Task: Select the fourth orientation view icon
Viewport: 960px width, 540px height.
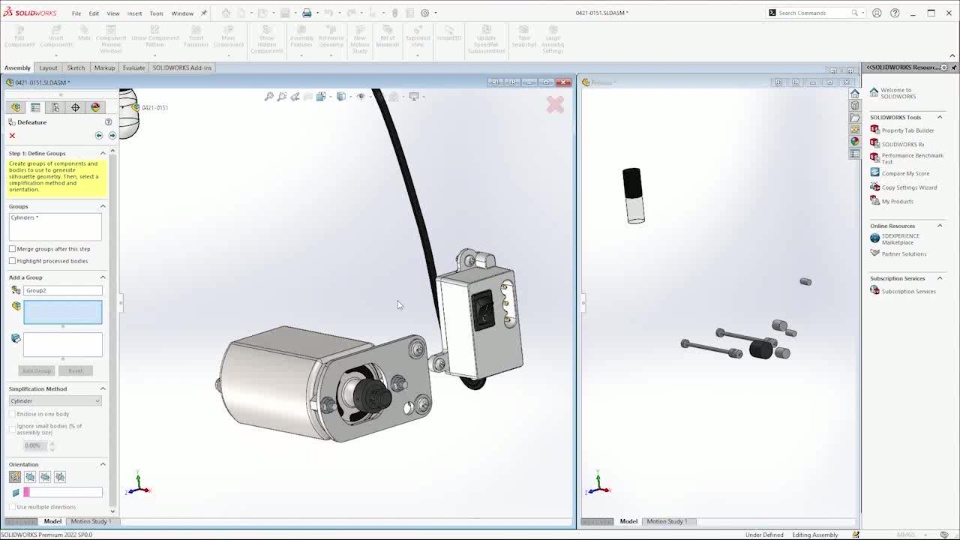Action: [60, 477]
